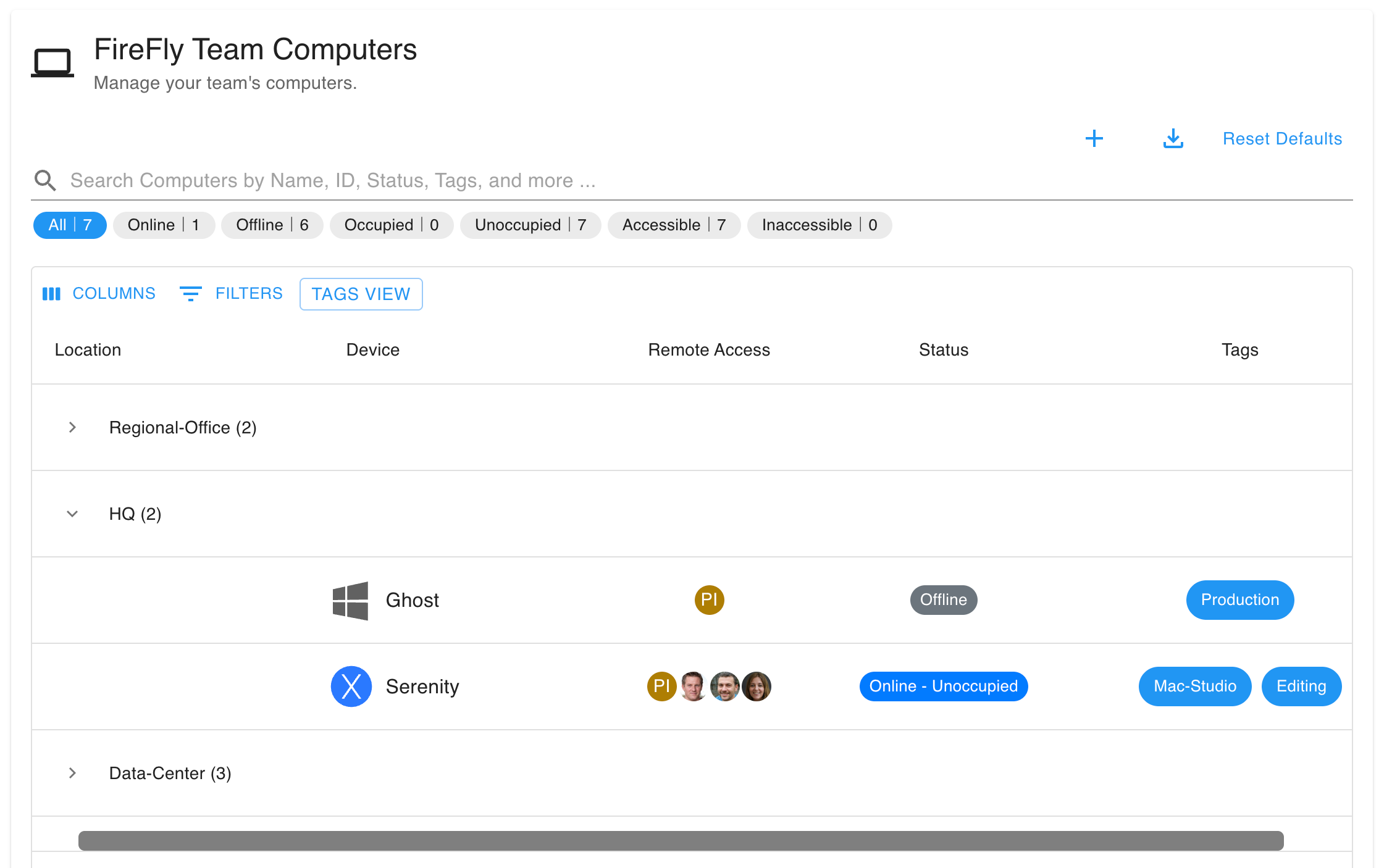Screen dimensions: 1392x868
Task: Select the Unoccupied 7 filter chip
Action: pyautogui.click(x=530, y=225)
